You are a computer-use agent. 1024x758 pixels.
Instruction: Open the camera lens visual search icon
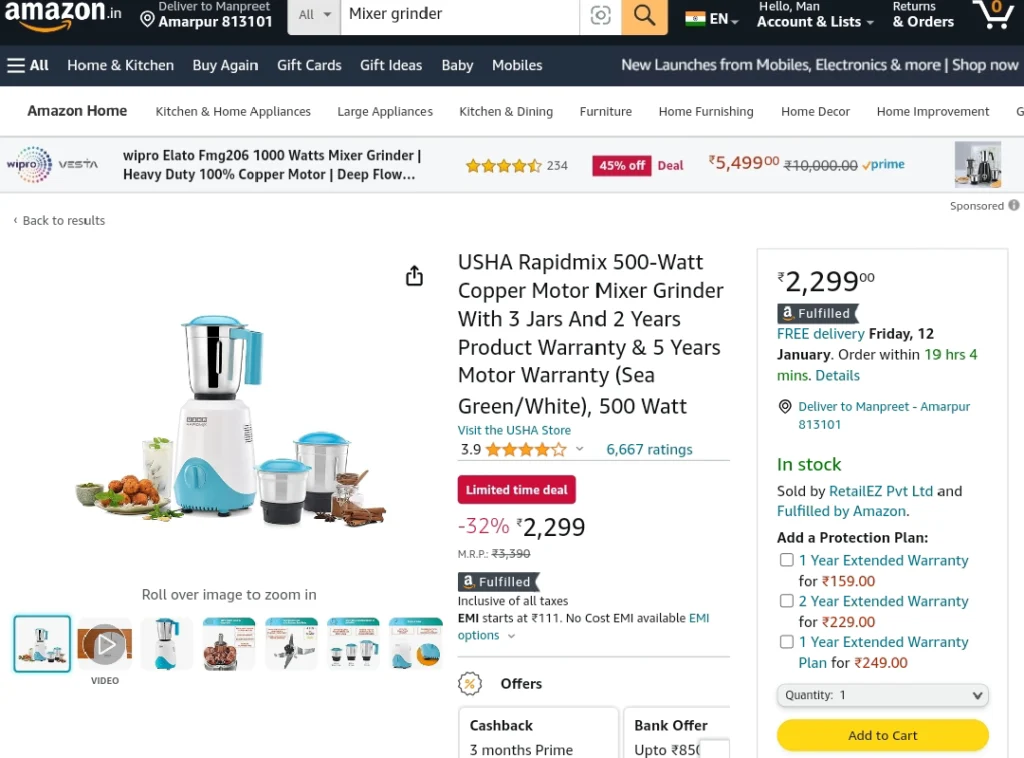600,15
